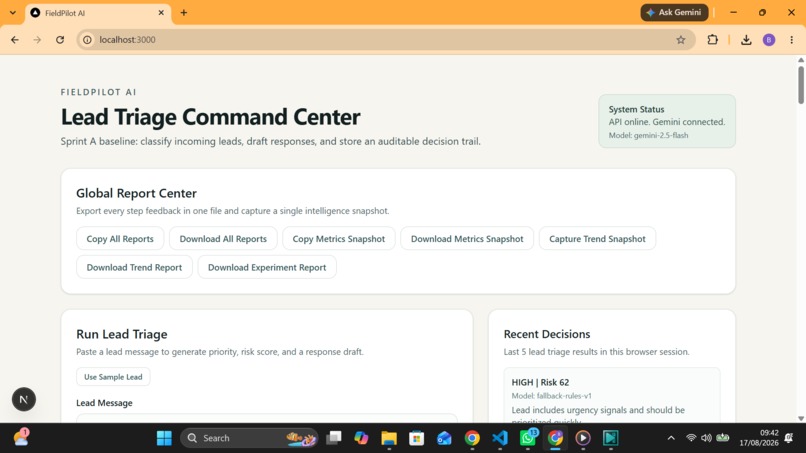The width and height of the screenshot is (806, 453).
Task: Open the volume tray icon
Action: (706, 438)
